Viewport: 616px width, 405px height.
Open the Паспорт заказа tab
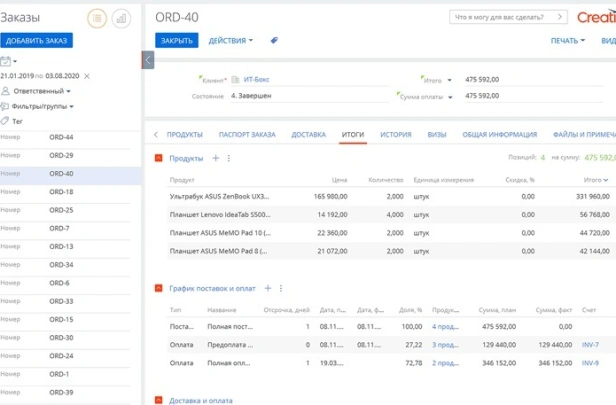coord(246,134)
